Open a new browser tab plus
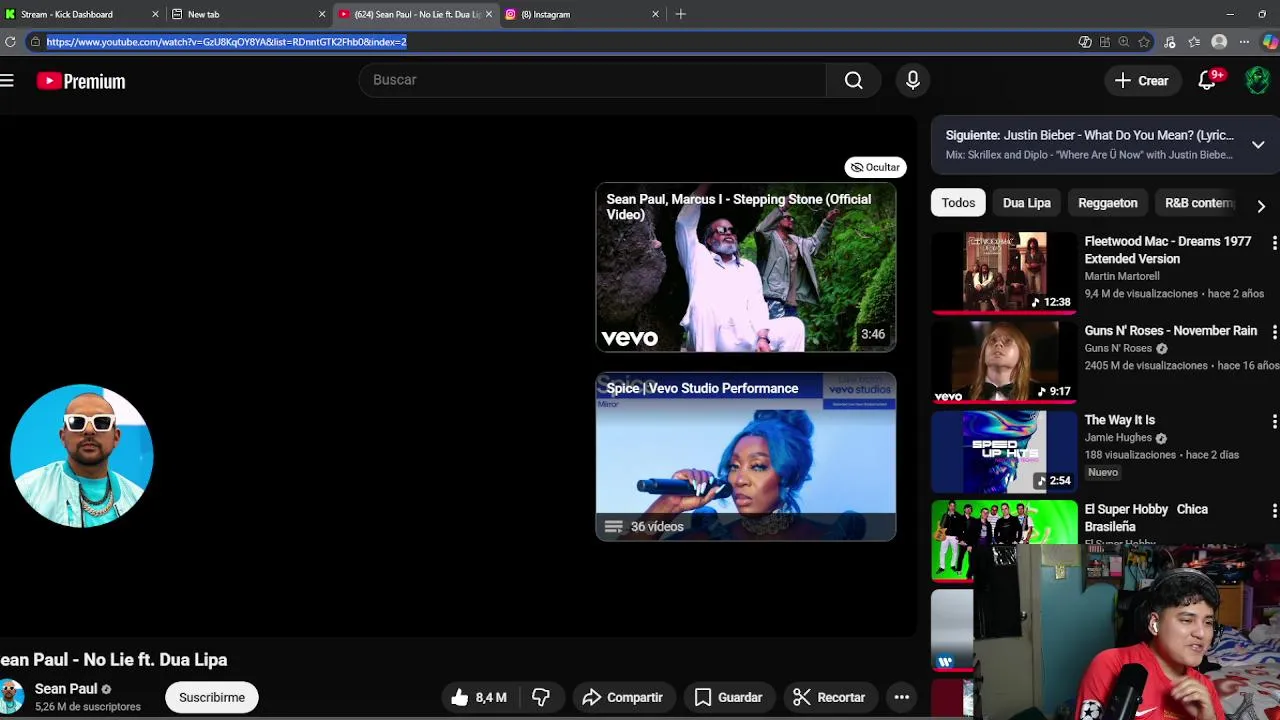The width and height of the screenshot is (1280, 720). [681, 14]
